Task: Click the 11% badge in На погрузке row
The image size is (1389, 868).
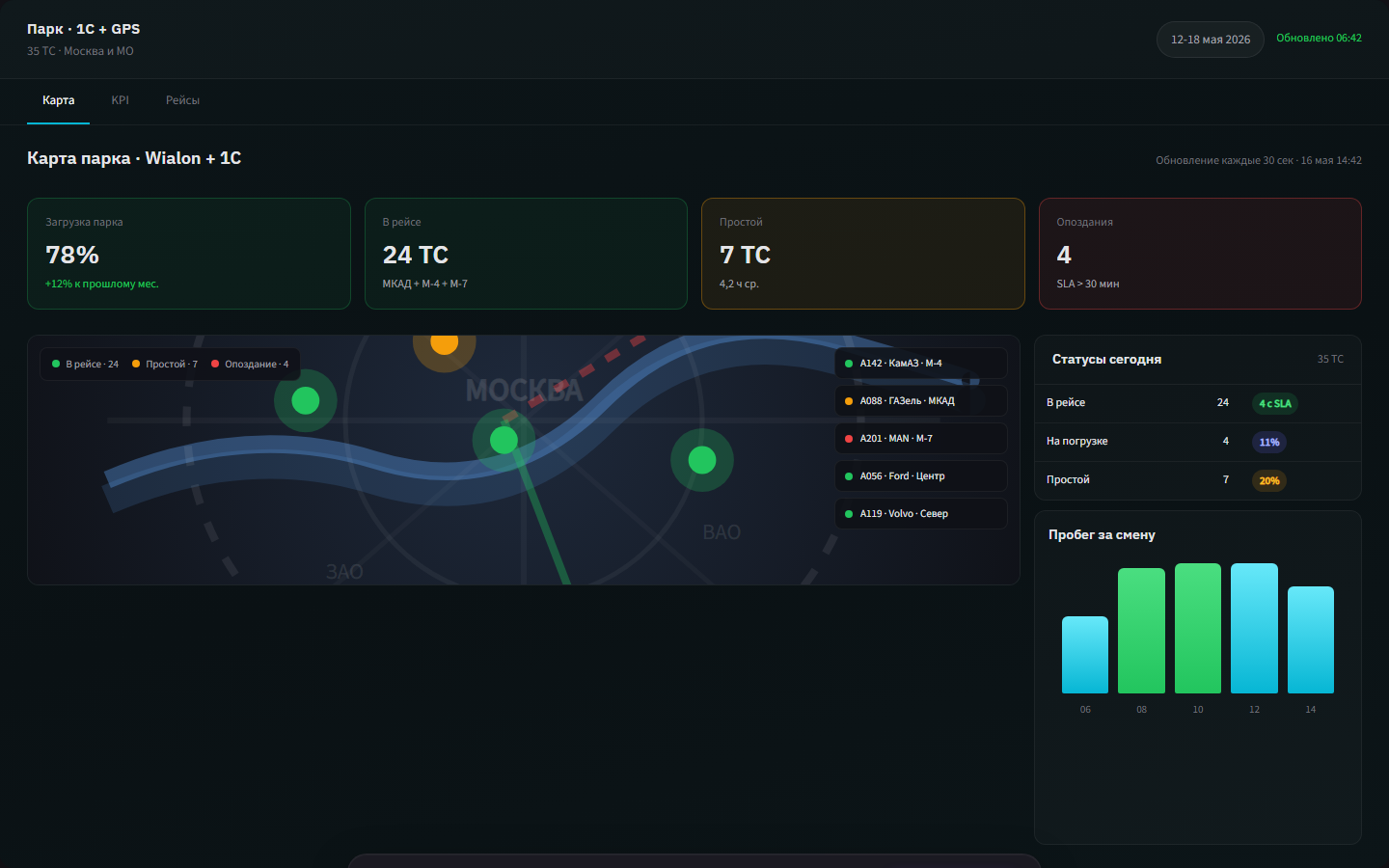Action: coord(1269,443)
